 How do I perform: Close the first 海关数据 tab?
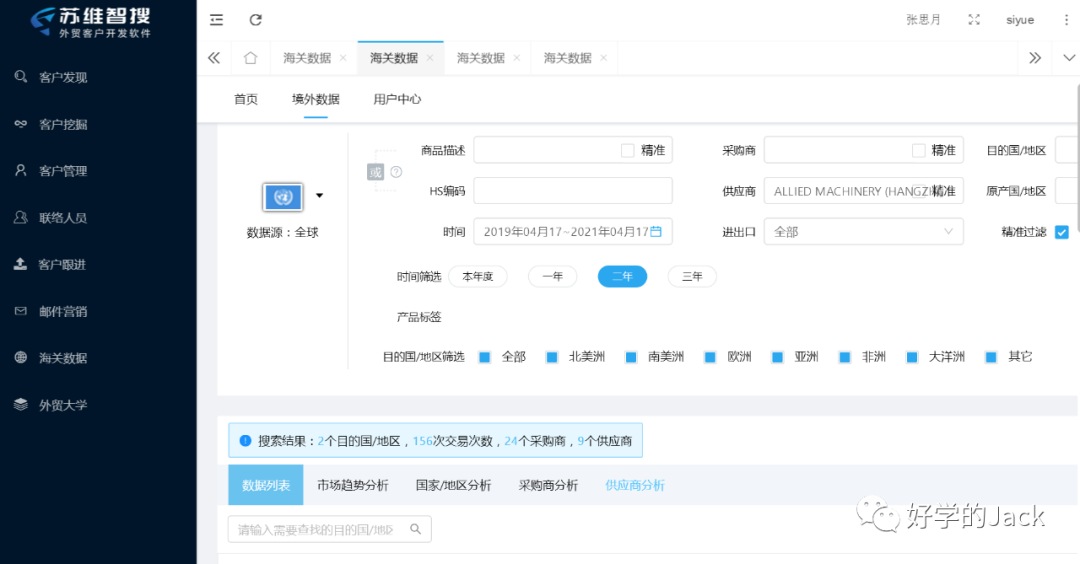click(x=343, y=58)
